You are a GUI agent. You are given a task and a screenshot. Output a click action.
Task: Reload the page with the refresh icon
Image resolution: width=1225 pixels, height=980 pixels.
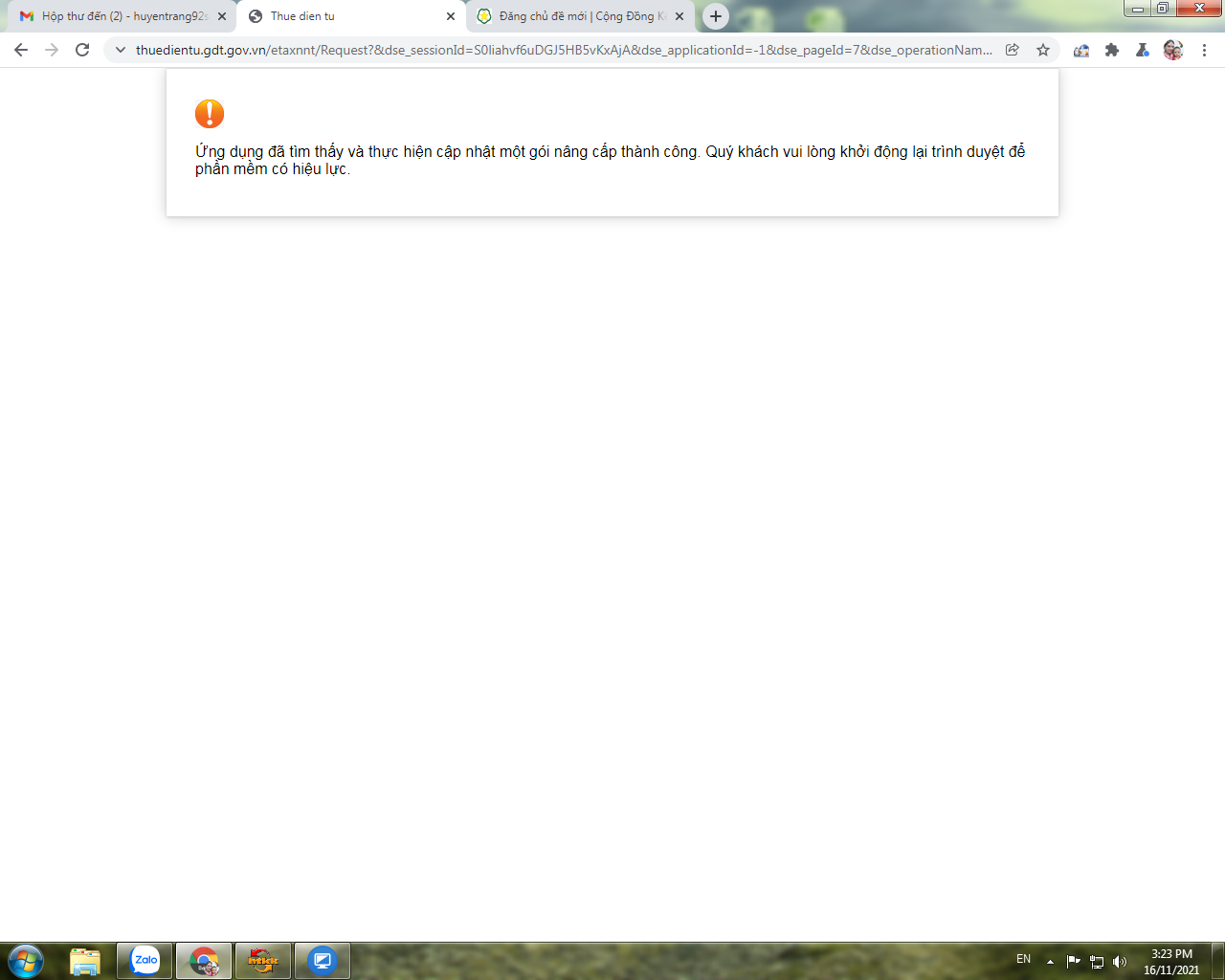(82, 50)
